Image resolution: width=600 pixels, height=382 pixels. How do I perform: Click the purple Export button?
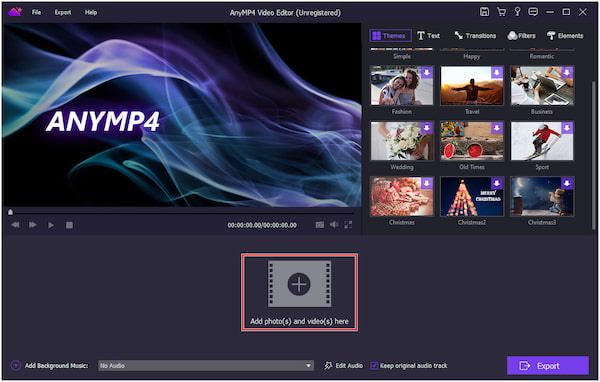click(x=548, y=366)
